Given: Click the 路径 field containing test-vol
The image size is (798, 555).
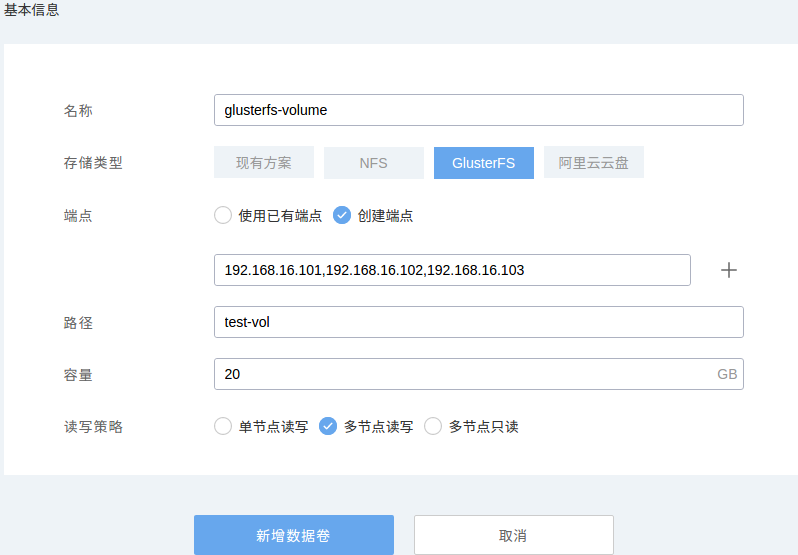Looking at the screenshot, I should (478, 322).
